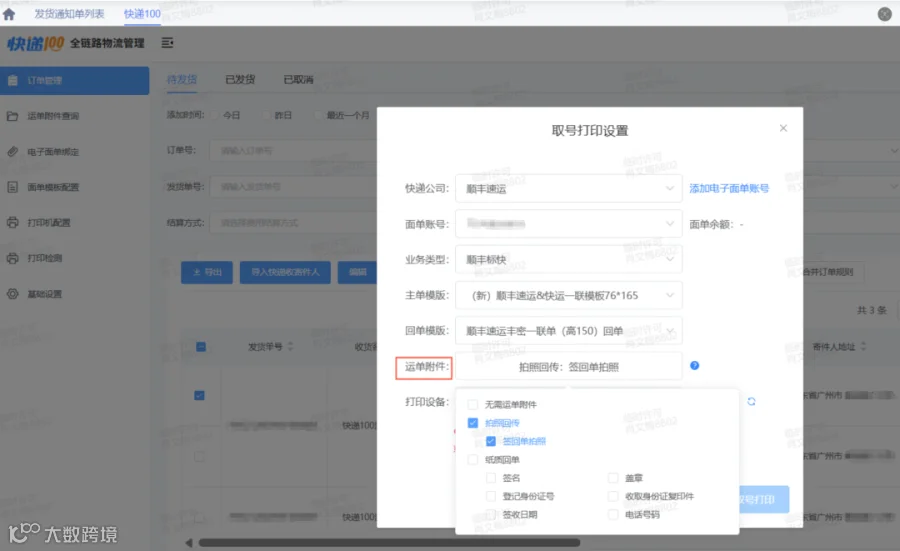
Task: Open the 回单模版 dropdown
Action: pos(568,331)
